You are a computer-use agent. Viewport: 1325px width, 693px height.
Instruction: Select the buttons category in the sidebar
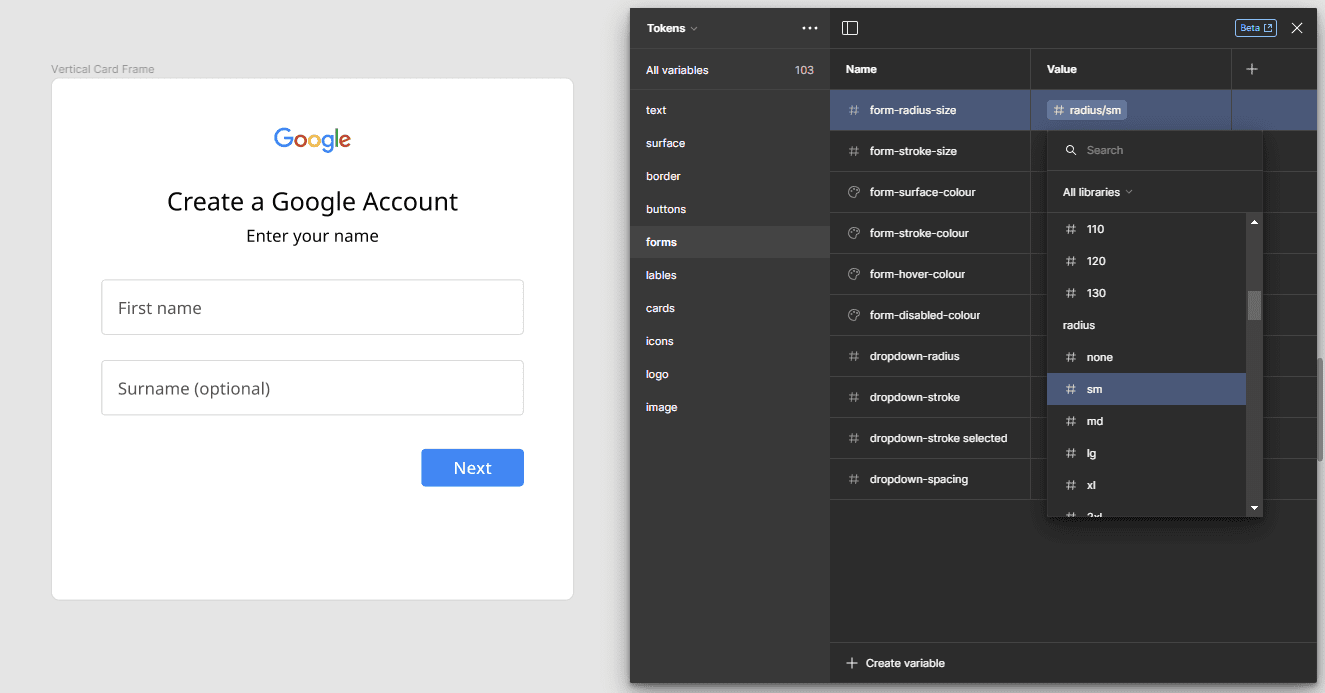click(x=665, y=208)
